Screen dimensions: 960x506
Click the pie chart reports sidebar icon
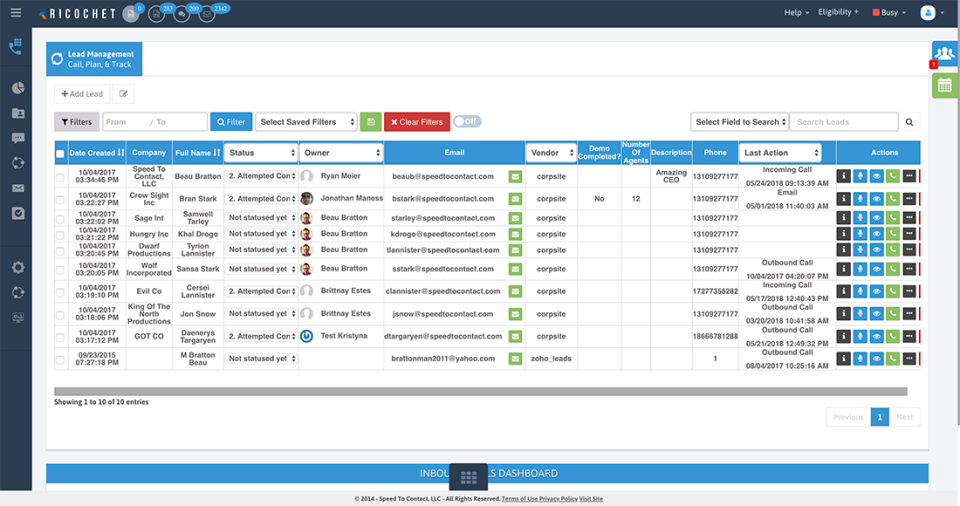point(17,88)
